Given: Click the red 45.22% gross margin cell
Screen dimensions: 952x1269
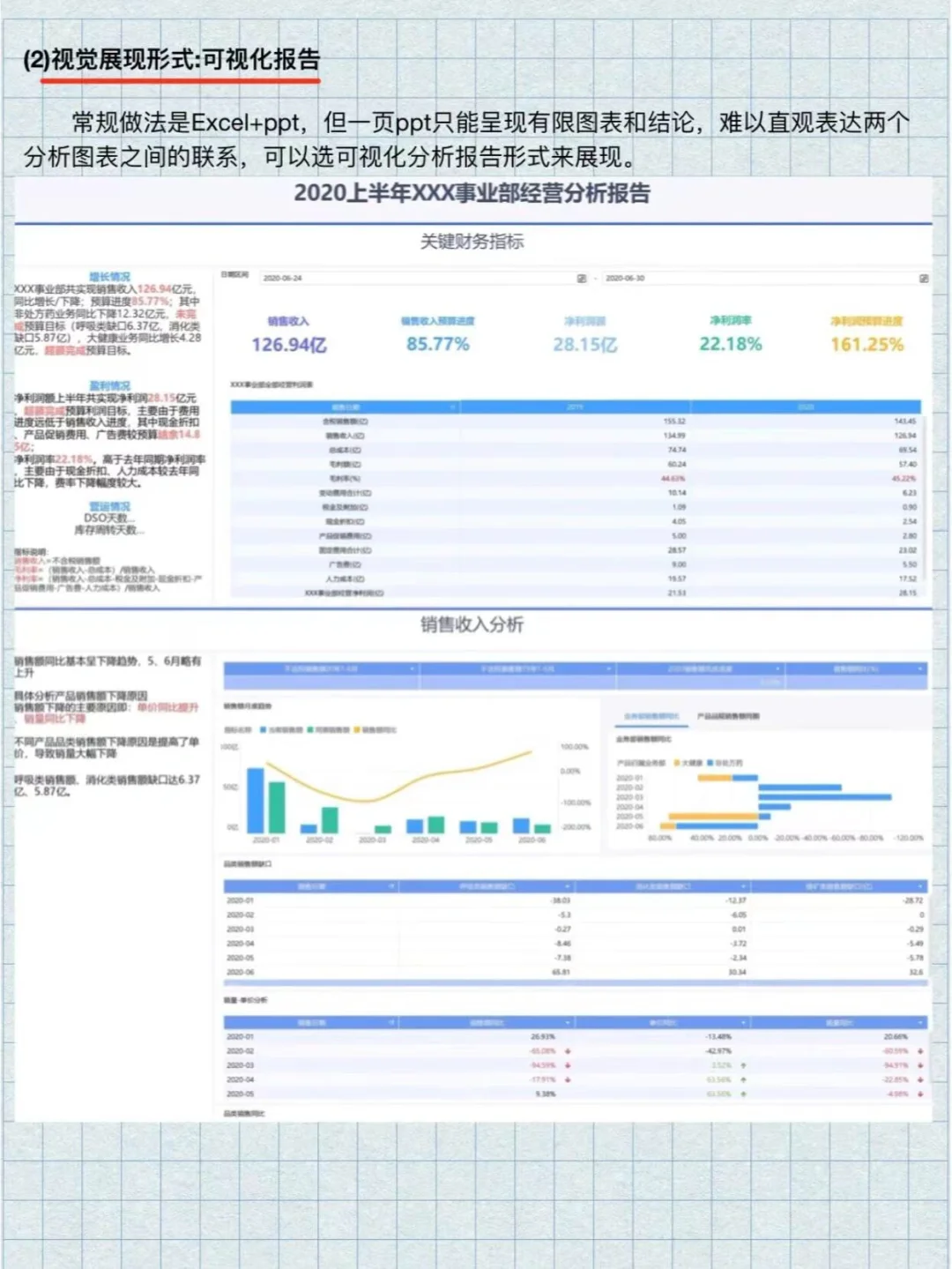Looking at the screenshot, I should point(904,479).
